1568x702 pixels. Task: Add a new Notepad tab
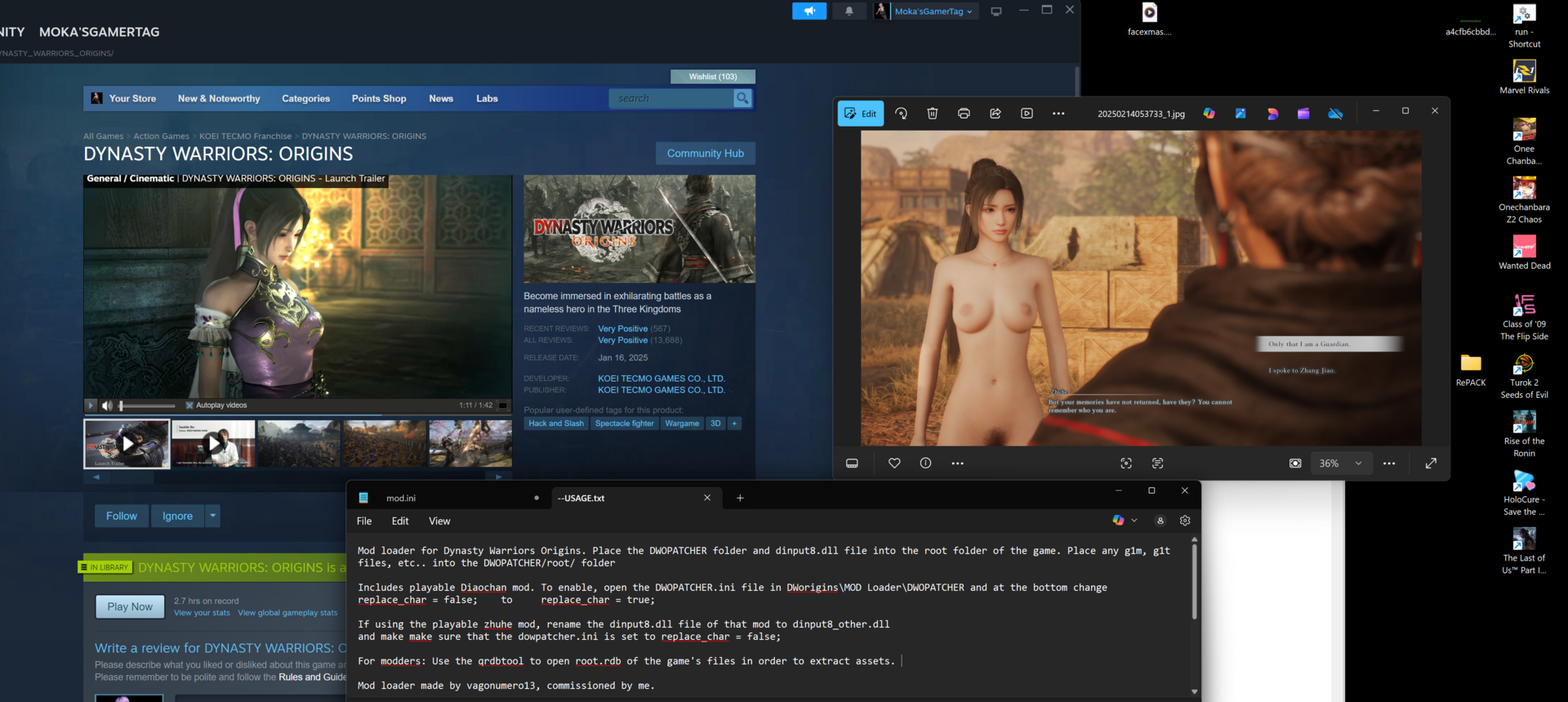point(740,498)
